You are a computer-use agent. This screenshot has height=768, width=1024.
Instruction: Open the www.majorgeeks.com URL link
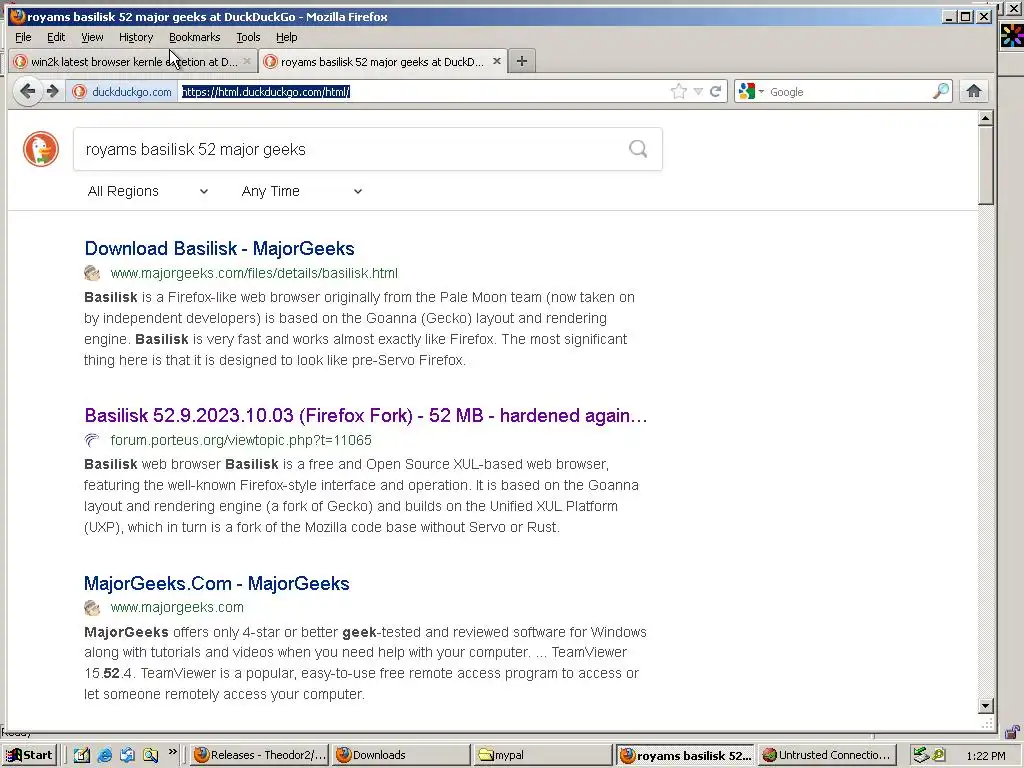(x=177, y=607)
